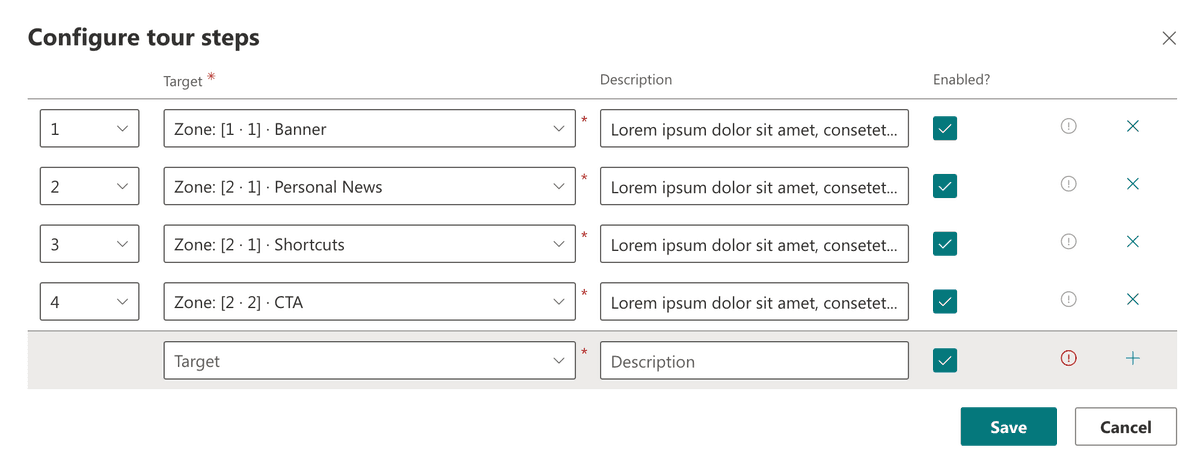Click red error icon in new row
The height and width of the screenshot is (461, 1200).
click(1068, 358)
